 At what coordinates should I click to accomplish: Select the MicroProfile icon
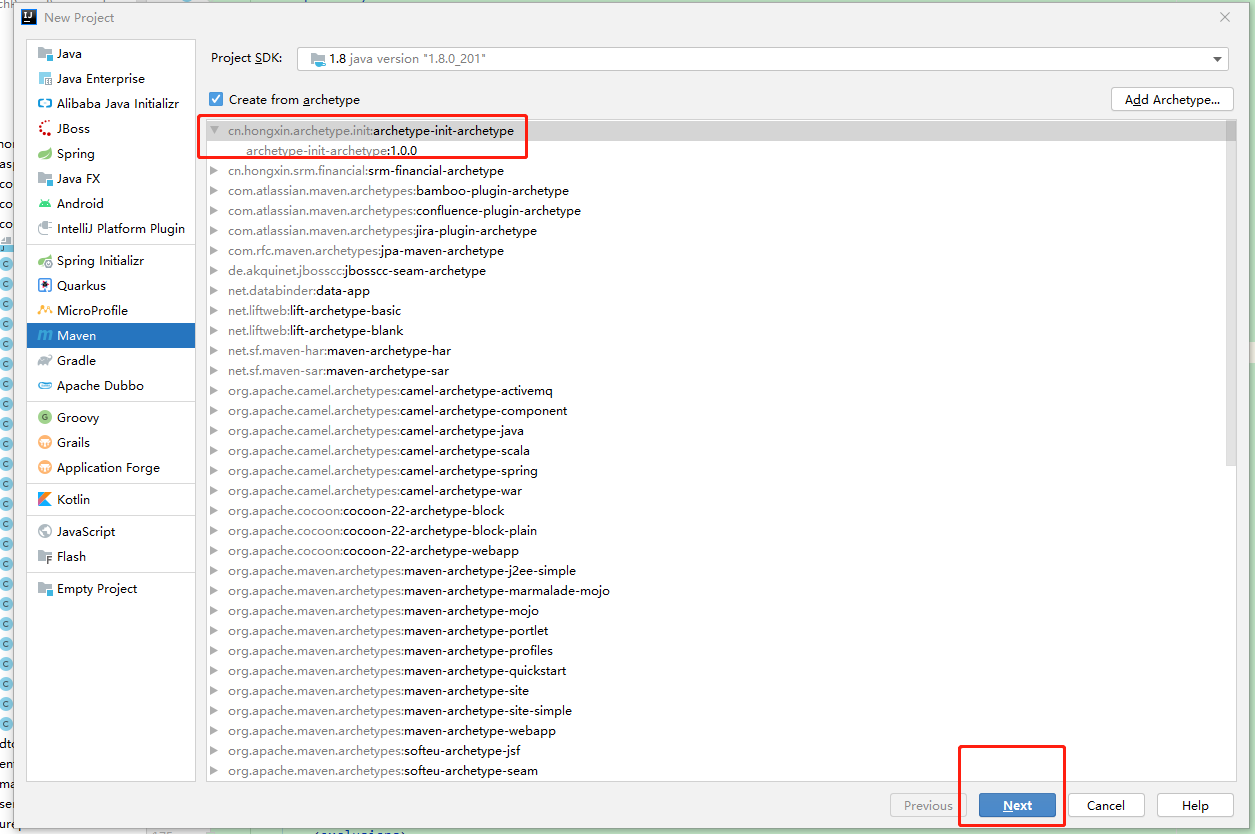coord(44,311)
